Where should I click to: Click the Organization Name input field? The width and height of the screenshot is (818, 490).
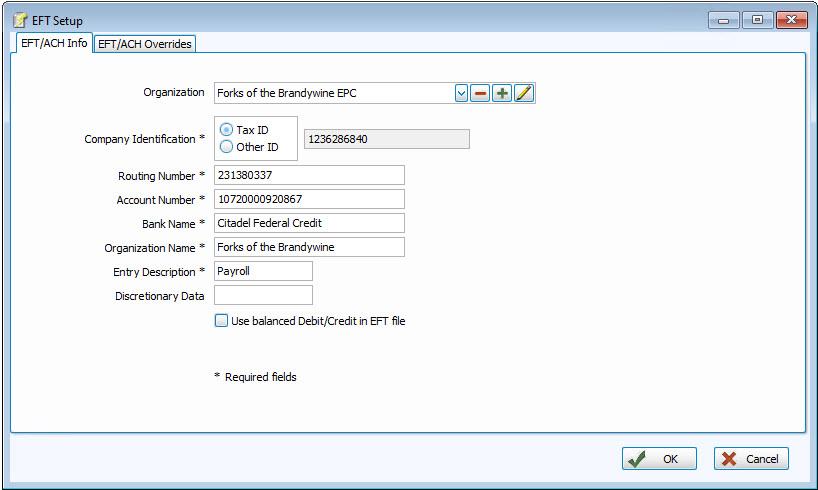click(309, 247)
